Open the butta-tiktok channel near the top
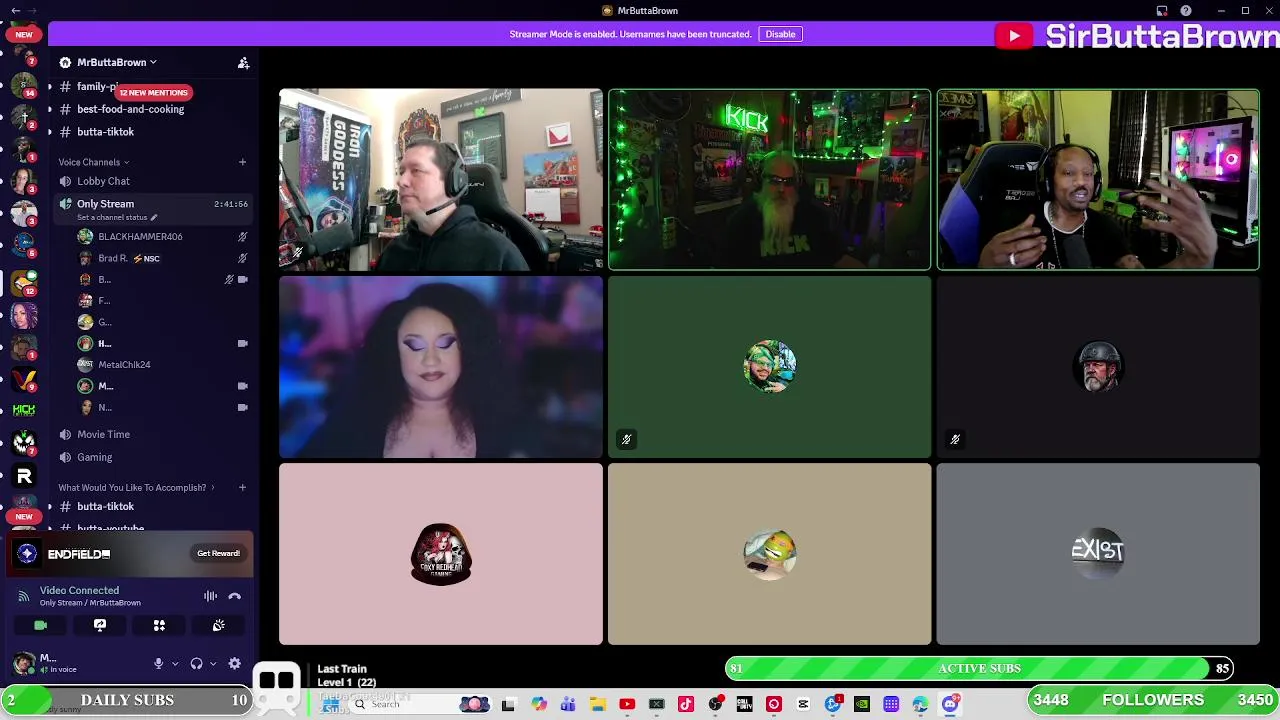1280x720 pixels. [105, 132]
